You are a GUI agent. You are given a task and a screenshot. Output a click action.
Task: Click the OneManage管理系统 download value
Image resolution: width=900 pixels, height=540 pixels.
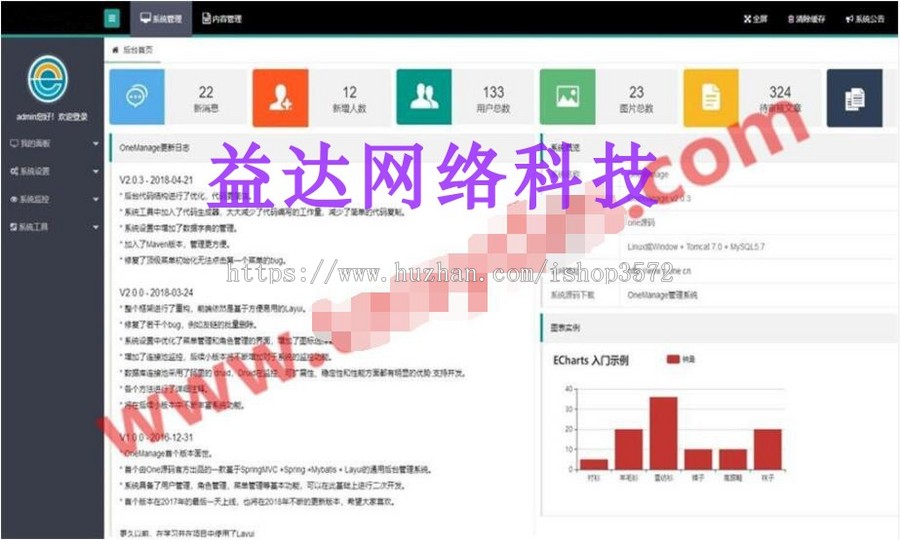click(662, 295)
